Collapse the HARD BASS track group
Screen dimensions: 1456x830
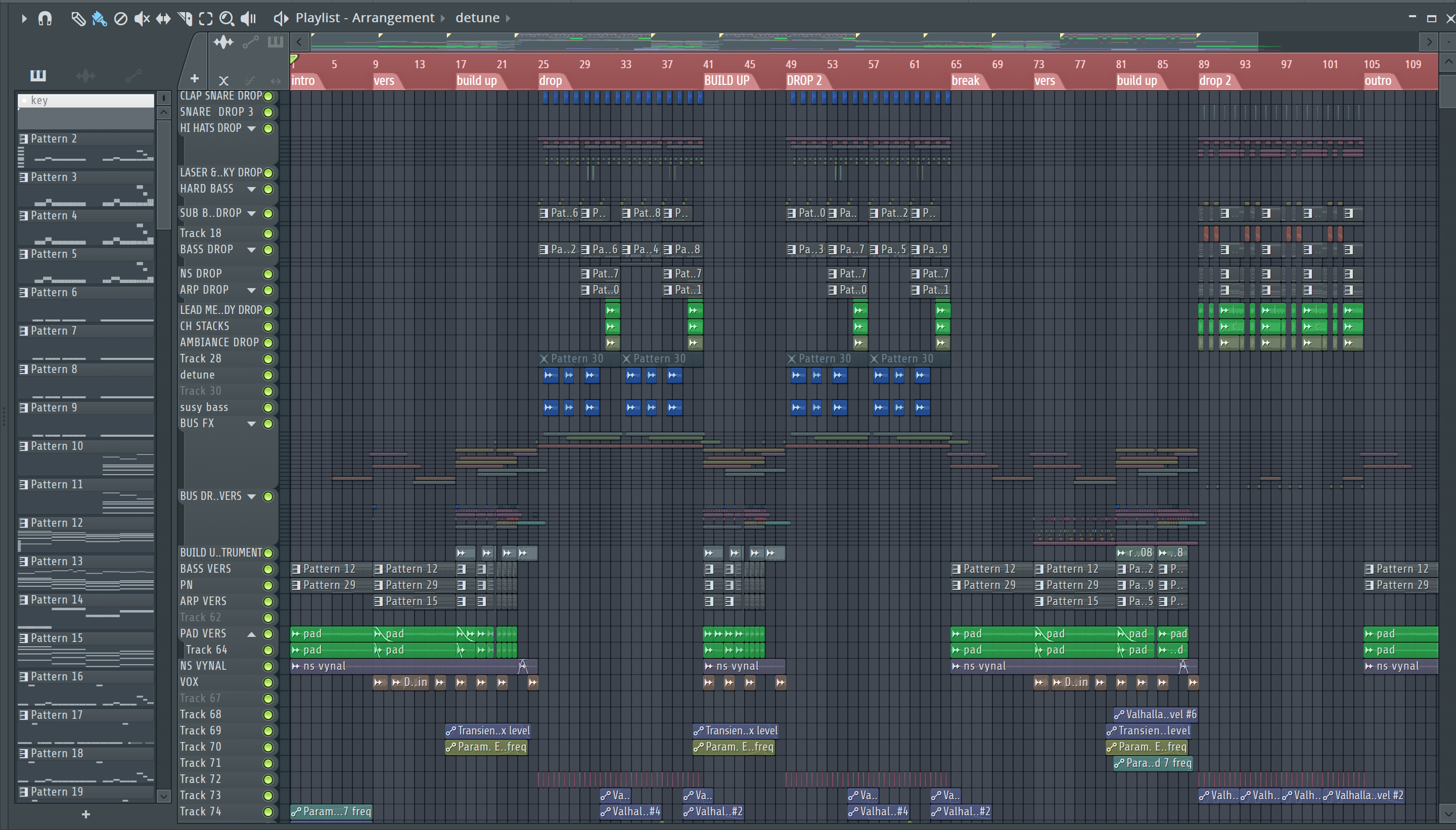[251, 189]
